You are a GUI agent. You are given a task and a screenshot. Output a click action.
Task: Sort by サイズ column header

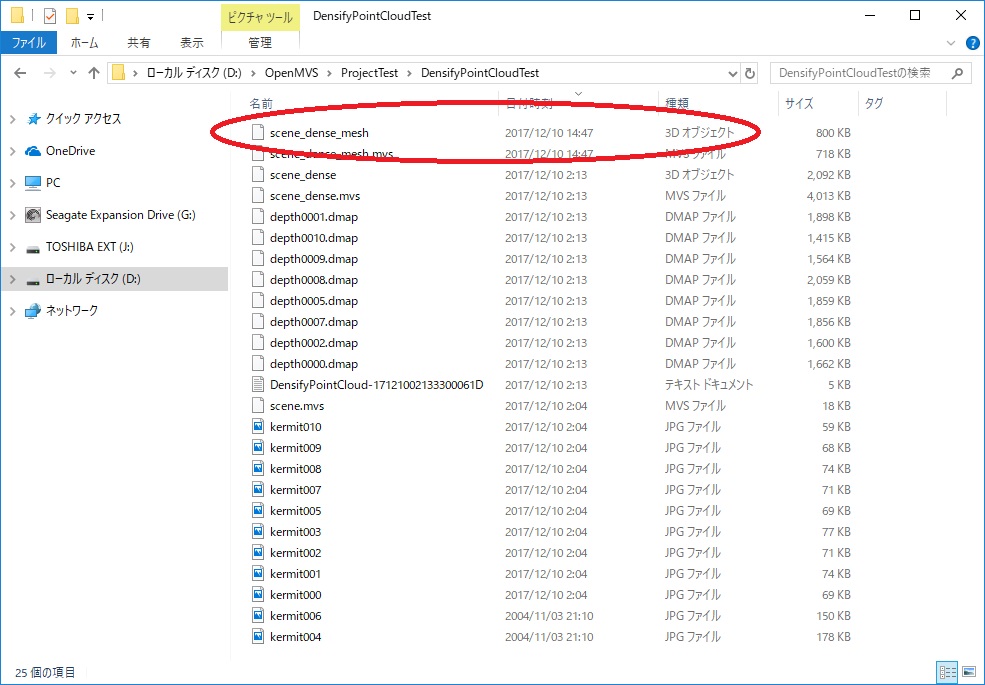point(799,104)
